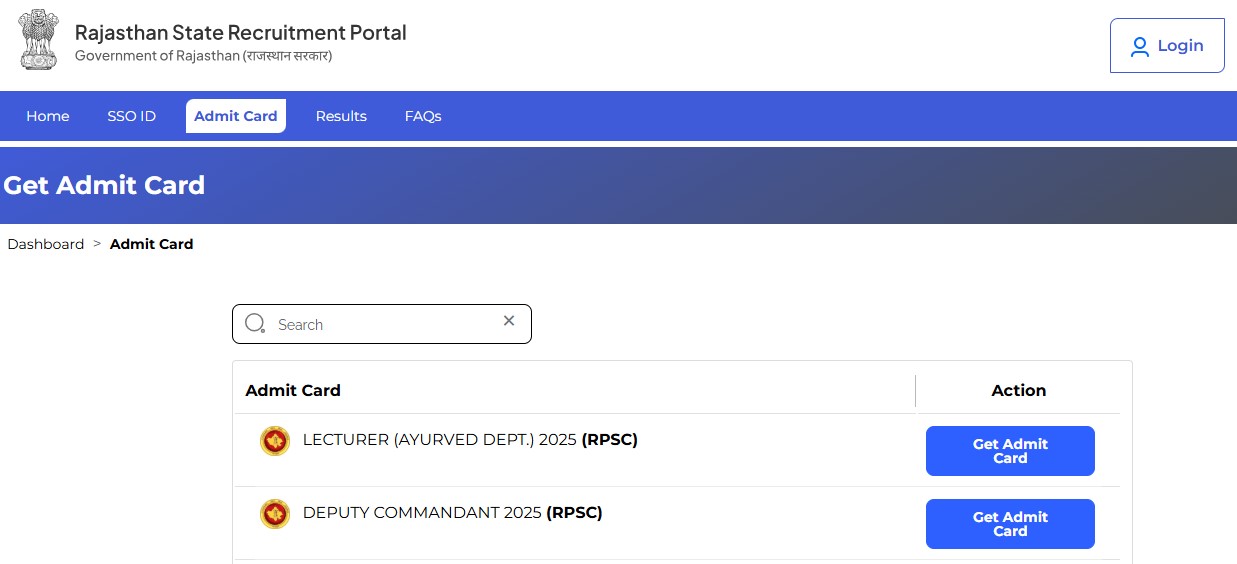Image resolution: width=1237 pixels, height=564 pixels.
Task: Open the SSO ID menu item
Action: click(132, 116)
